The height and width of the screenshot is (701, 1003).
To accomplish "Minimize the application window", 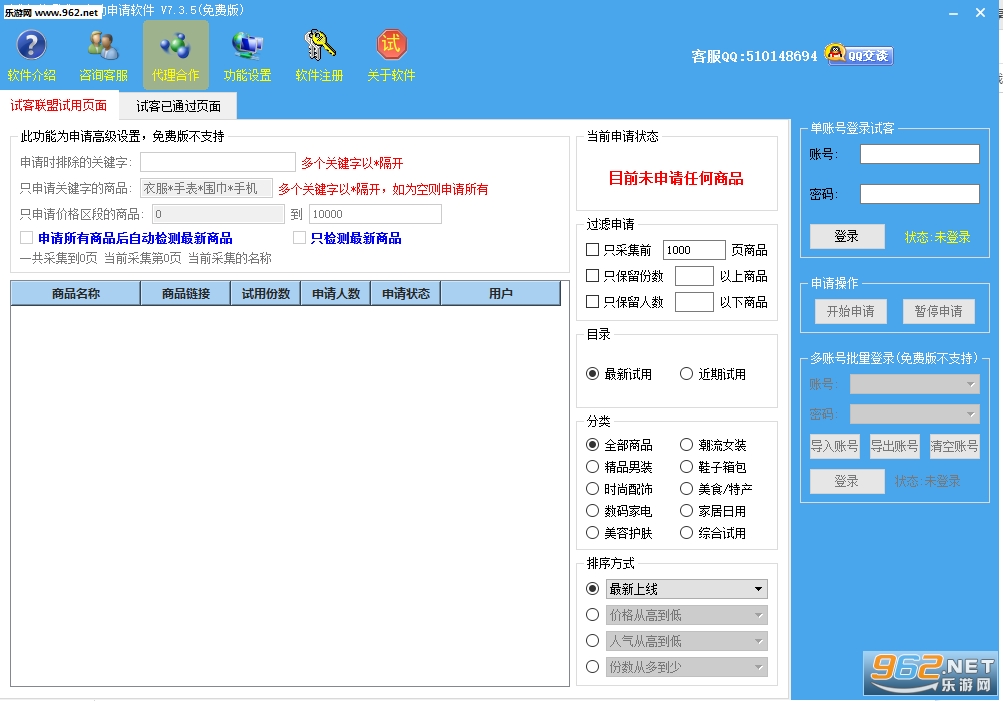I will pyautogui.click(x=953, y=13).
